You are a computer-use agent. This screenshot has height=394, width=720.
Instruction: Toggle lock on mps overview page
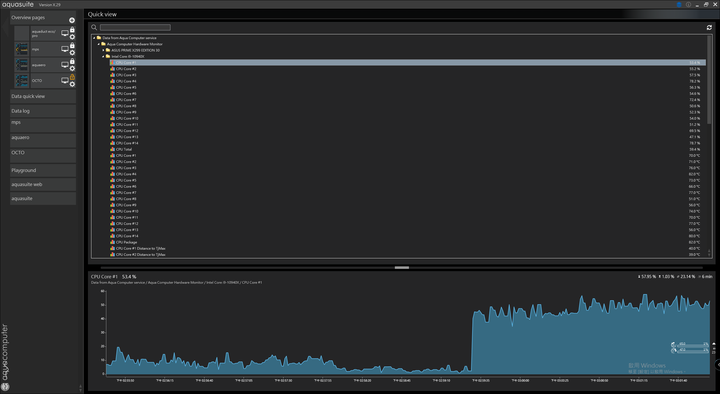click(x=72, y=45)
